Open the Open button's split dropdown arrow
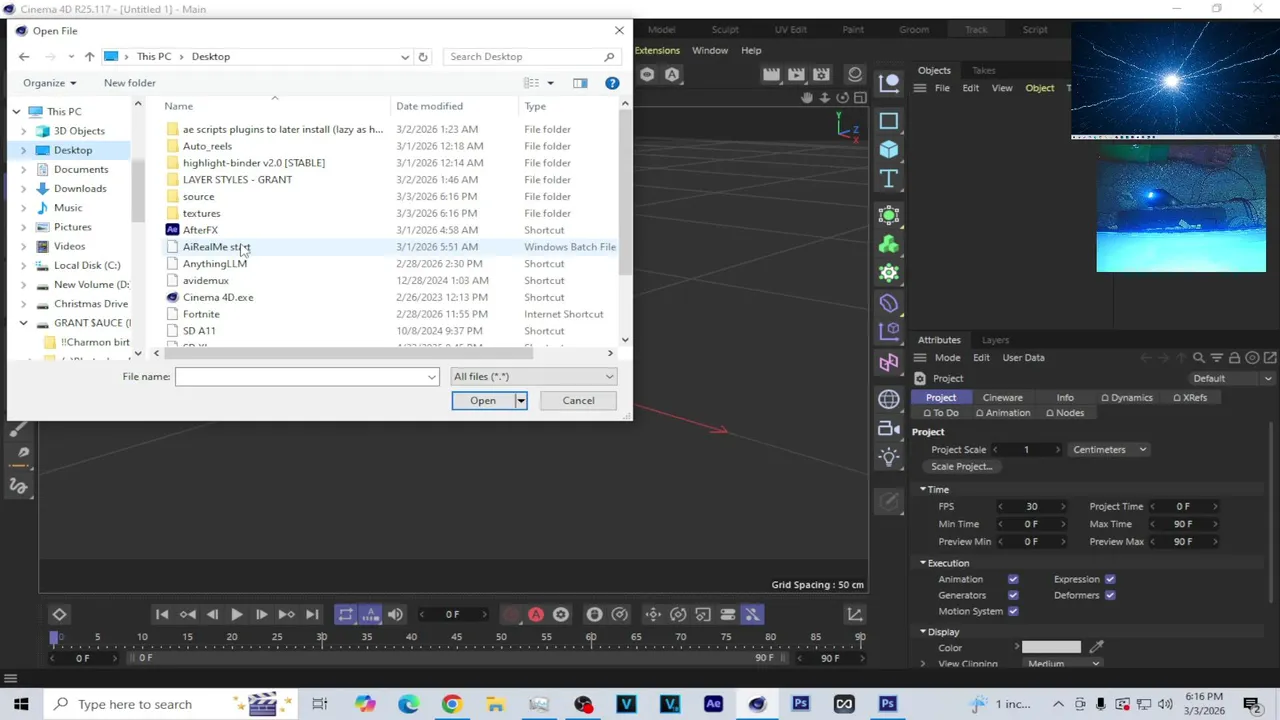Screen dimensions: 1280x720 pos(520,400)
